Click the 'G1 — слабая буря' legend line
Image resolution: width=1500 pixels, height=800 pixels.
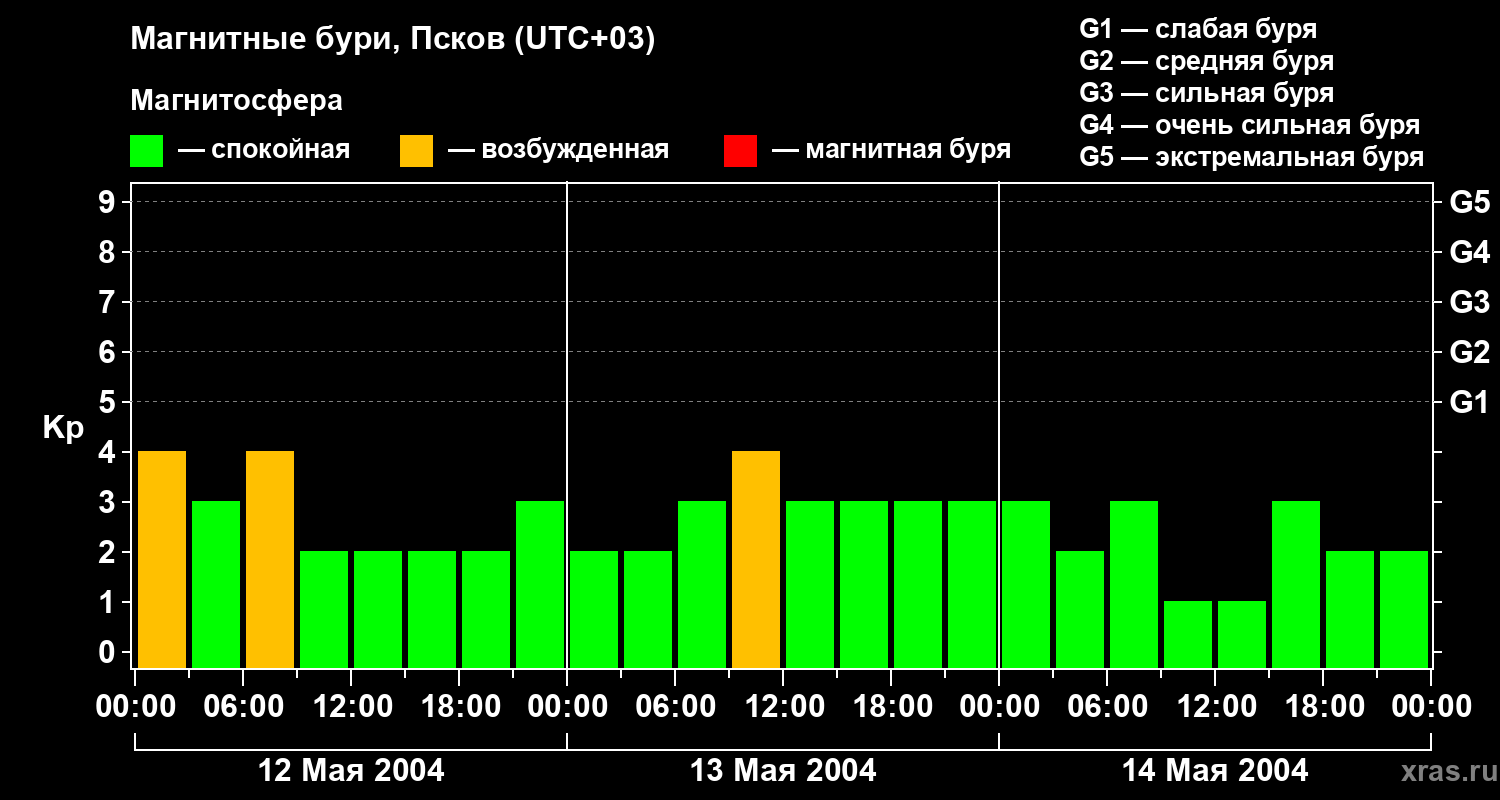tap(1198, 29)
